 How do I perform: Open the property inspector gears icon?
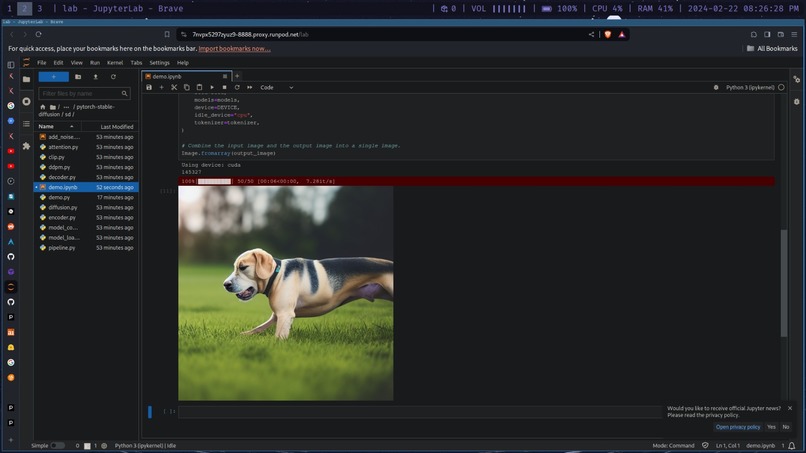point(796,80)
